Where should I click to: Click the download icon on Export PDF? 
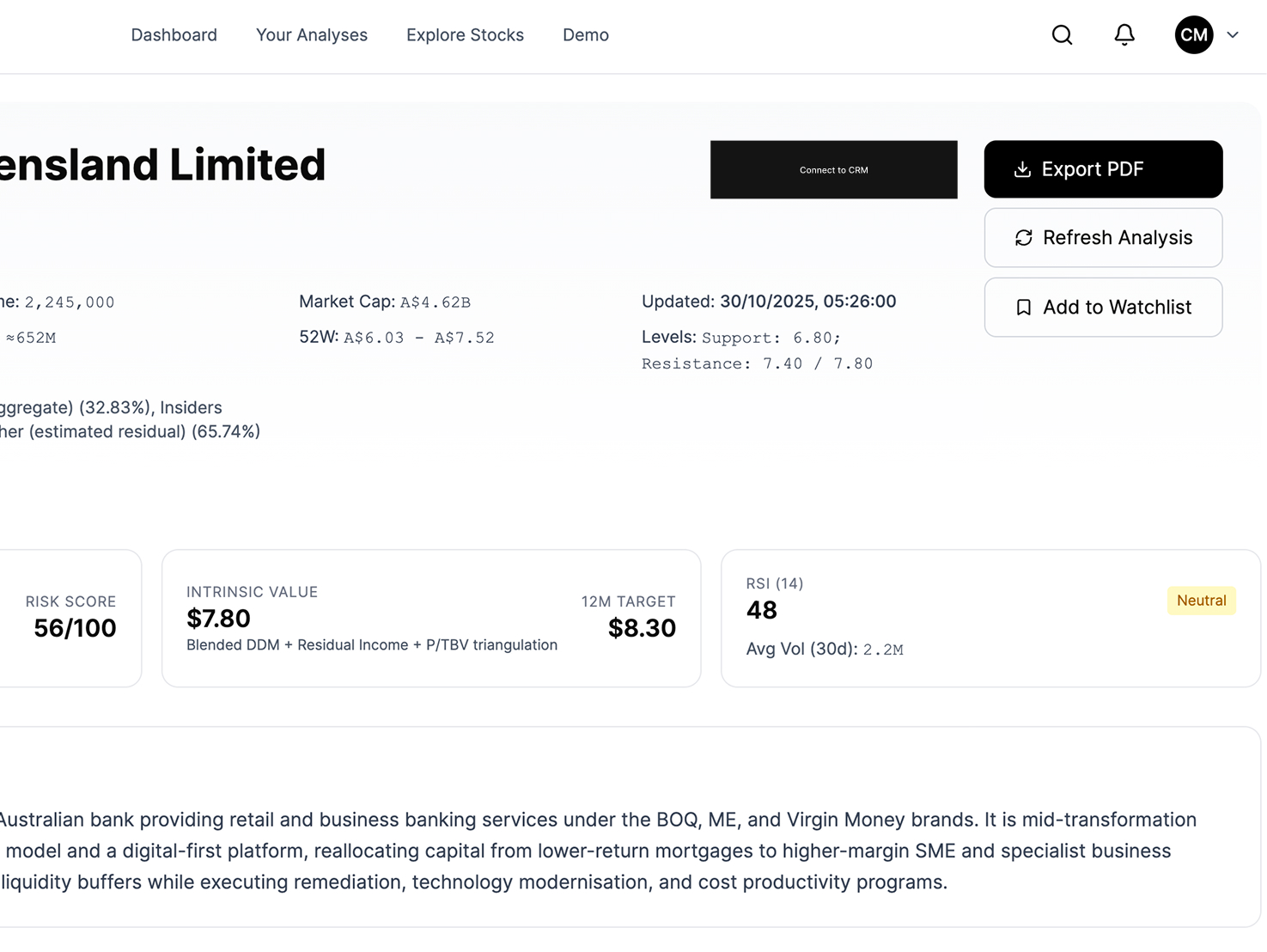click(1022, 169)
